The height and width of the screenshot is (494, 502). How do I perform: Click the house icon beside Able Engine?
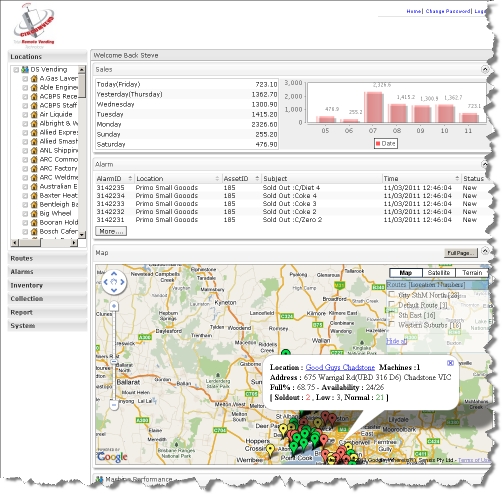coord(34,88)
